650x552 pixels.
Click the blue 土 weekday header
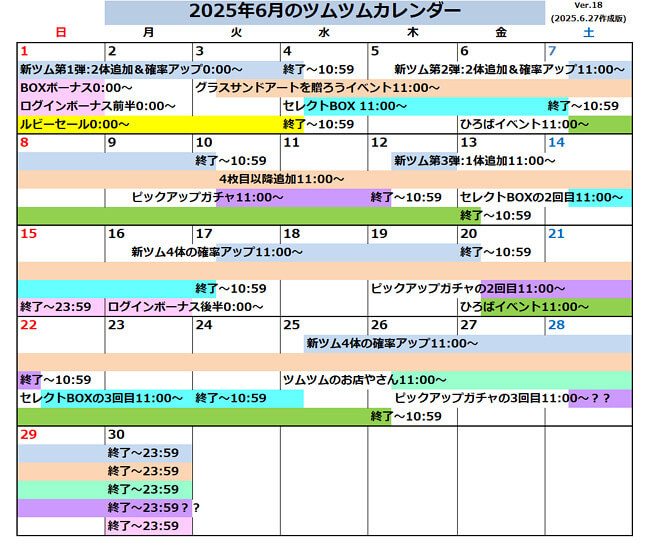pyautogui.click(x=587, y=33)
